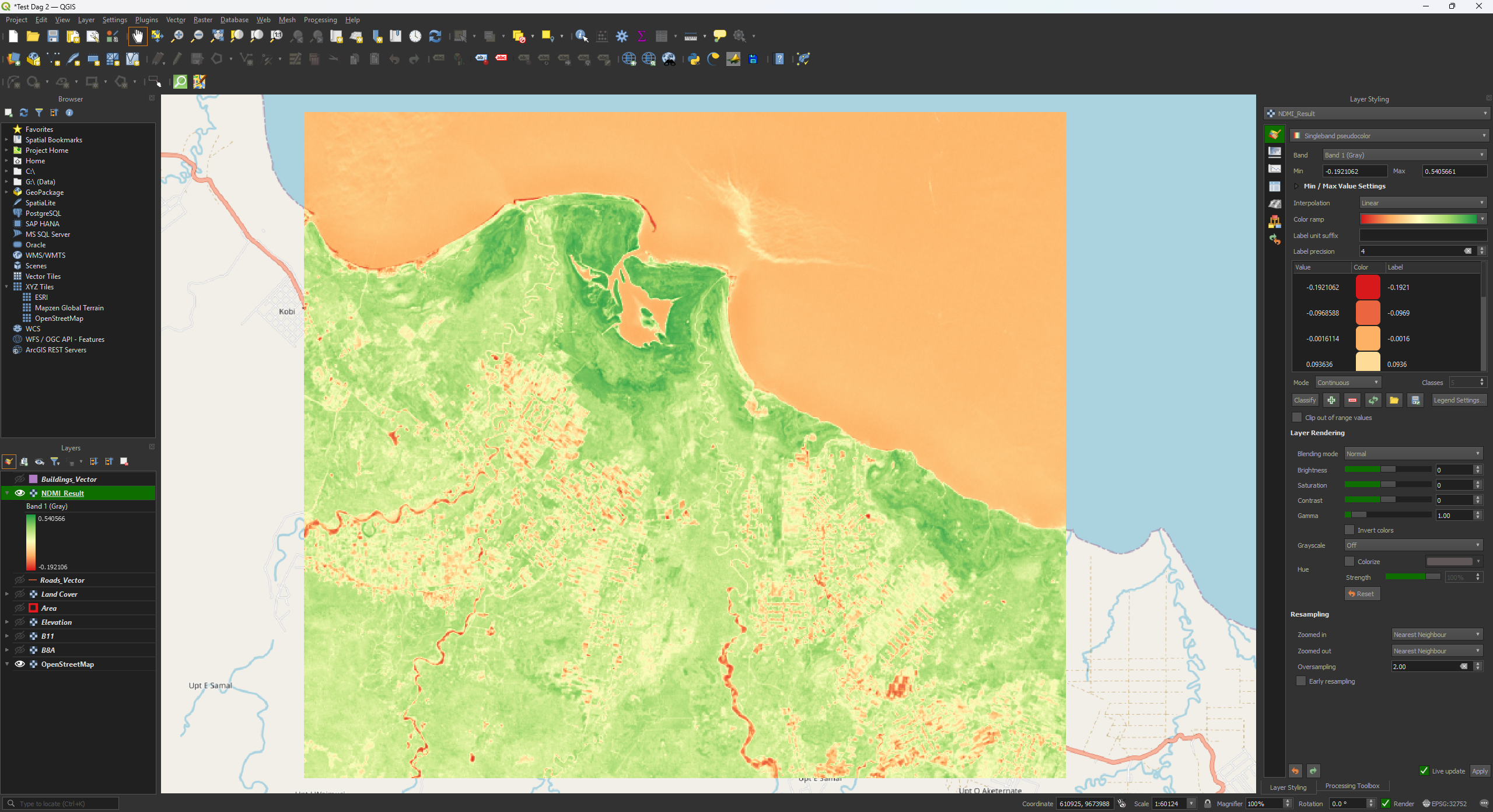
Task: Click the Legend Settings button
Action: (1458, 400)
